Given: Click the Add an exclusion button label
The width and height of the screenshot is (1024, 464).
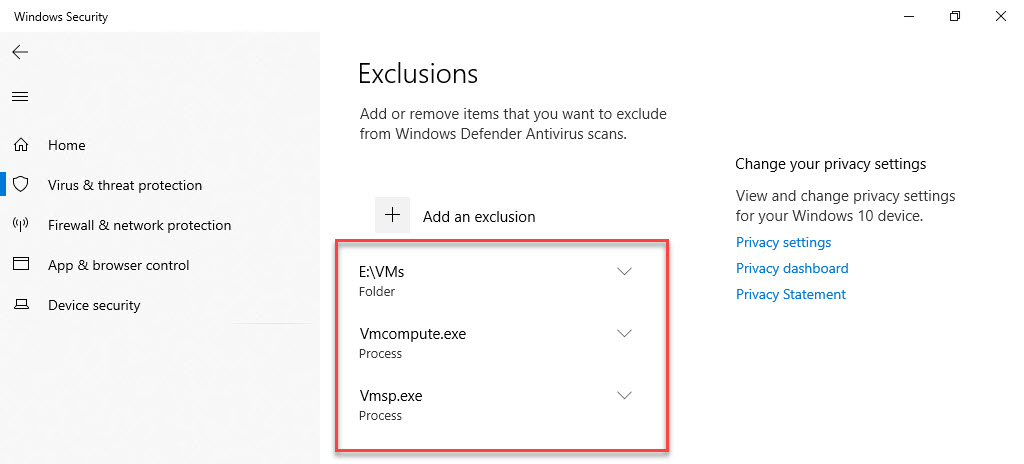Looking at the screenshot, I should pos(479,216).
